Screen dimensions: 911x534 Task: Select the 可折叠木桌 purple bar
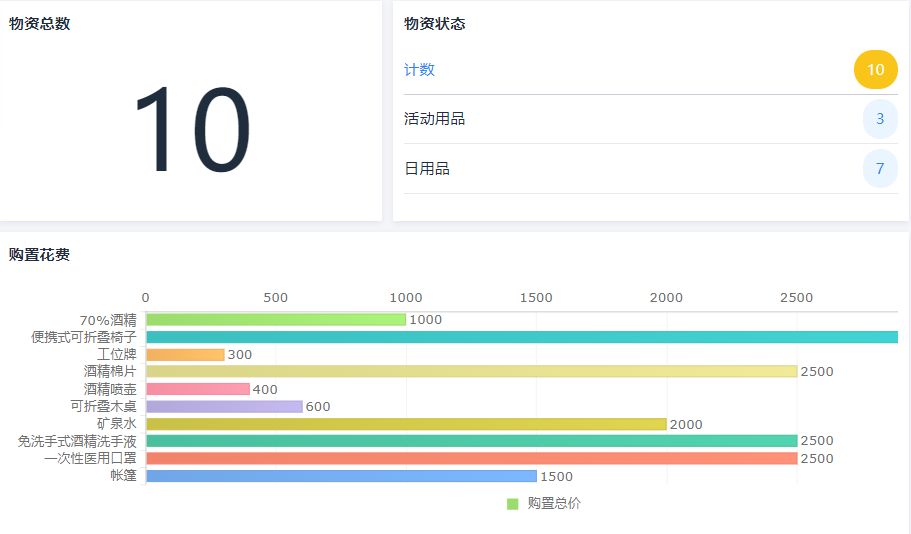click(x=224, y=406)
